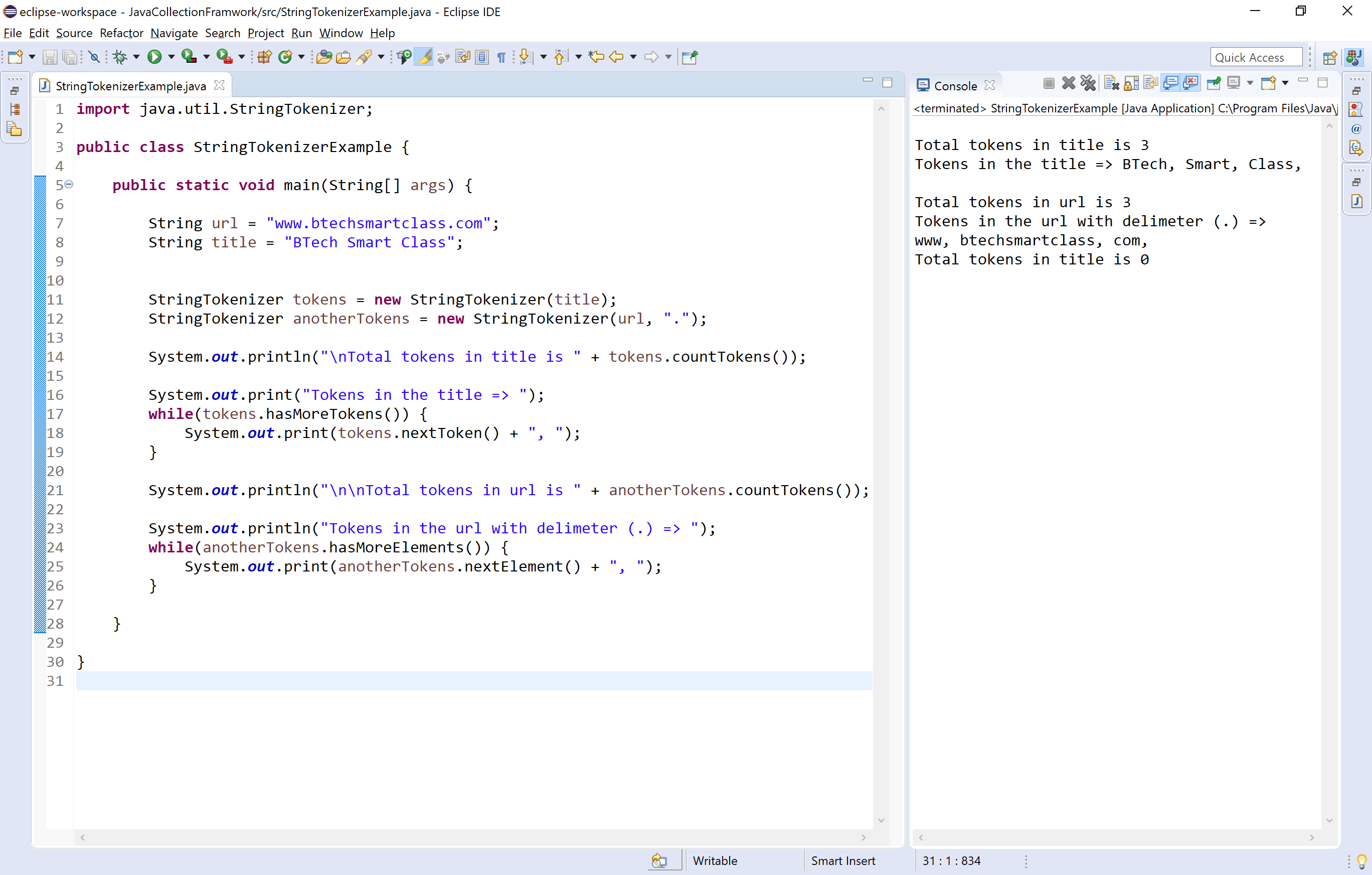This screenshot has width=1372, height=875.
Task: Save the current file
Action: coord(50,56)
